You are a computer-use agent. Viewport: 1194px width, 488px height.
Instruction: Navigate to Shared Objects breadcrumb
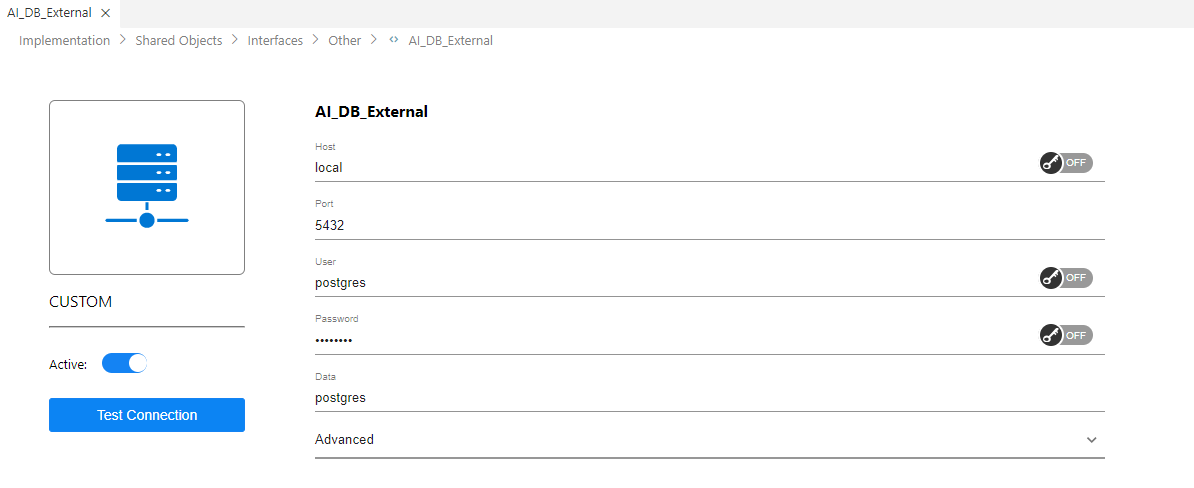pyautogui.click(x=179, y=41)
